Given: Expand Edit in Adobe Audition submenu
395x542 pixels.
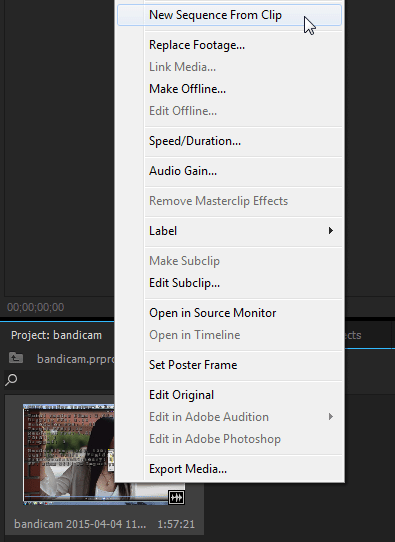Looking at the screenshot, I should [x=229, y=417].
